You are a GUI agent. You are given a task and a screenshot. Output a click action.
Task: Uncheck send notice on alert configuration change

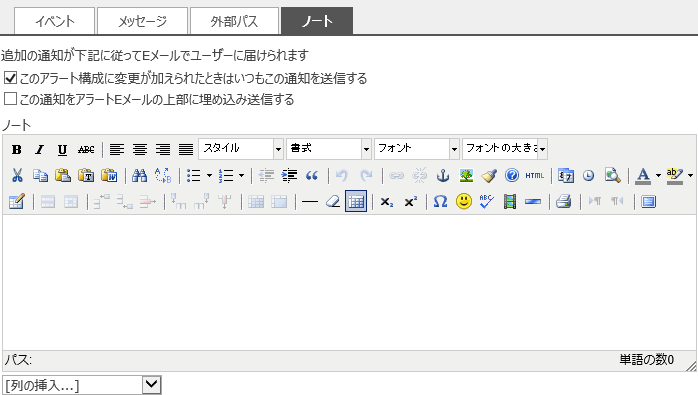(x=10, y=78)
